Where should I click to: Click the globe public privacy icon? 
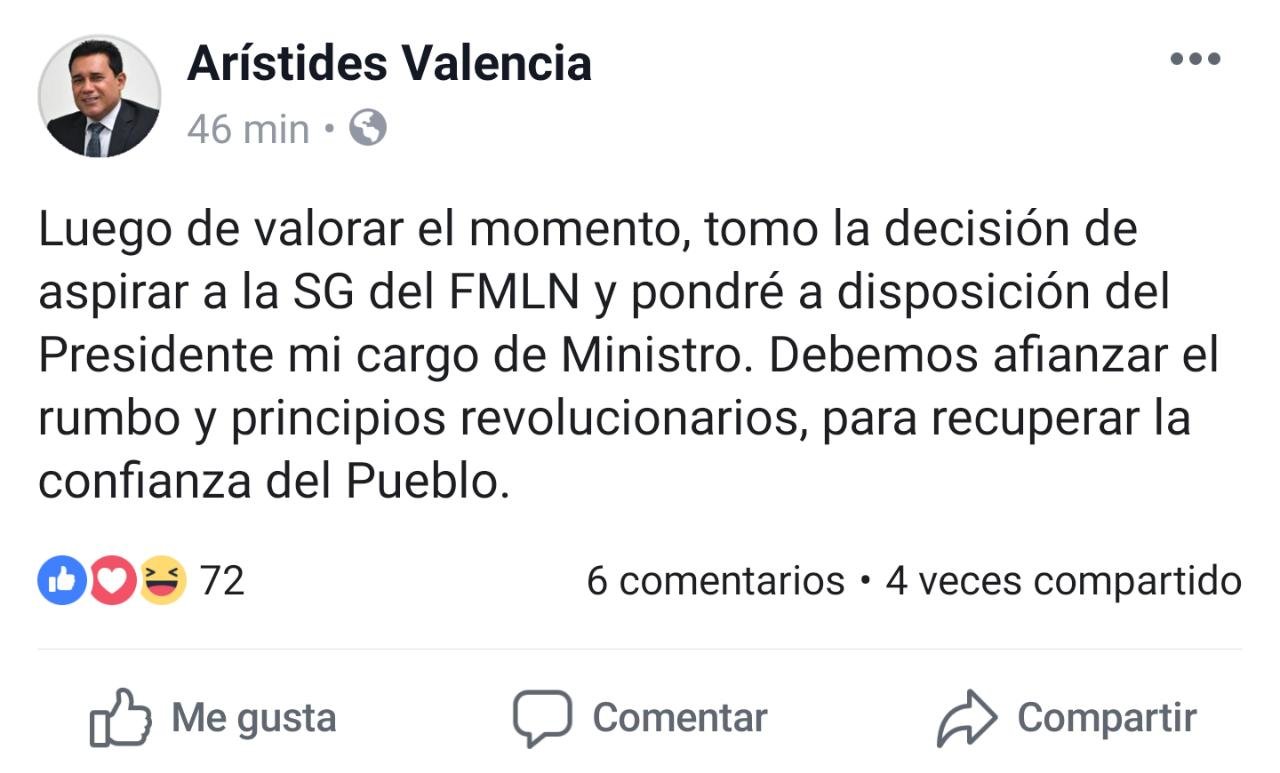click(366, 128)
